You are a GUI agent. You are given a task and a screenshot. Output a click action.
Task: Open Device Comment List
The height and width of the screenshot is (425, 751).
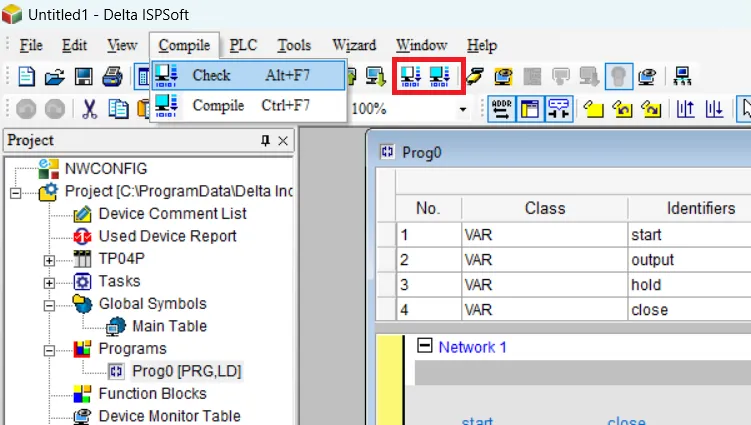(172, 213)
